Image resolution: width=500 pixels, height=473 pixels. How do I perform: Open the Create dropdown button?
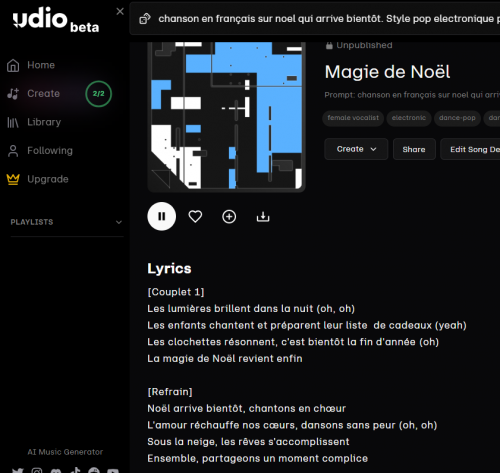tap(356, 149)
